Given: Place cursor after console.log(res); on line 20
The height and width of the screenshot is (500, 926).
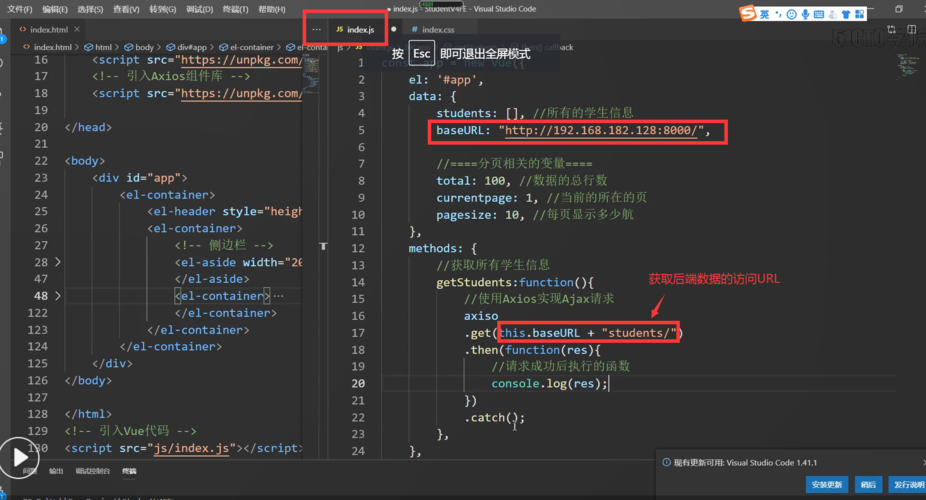Looking at the screenshot, I should click(609, 383).
